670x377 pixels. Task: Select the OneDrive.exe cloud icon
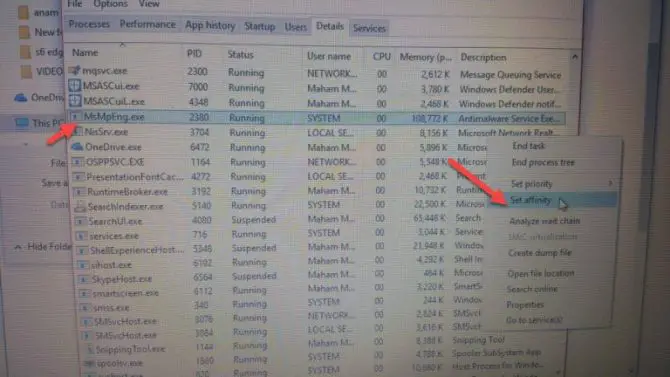tap(77, 147)
